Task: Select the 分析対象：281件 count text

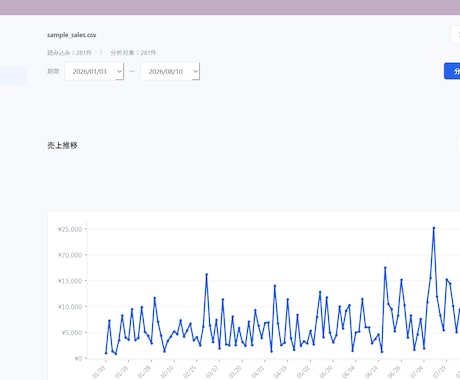Action: pos(133,53)
